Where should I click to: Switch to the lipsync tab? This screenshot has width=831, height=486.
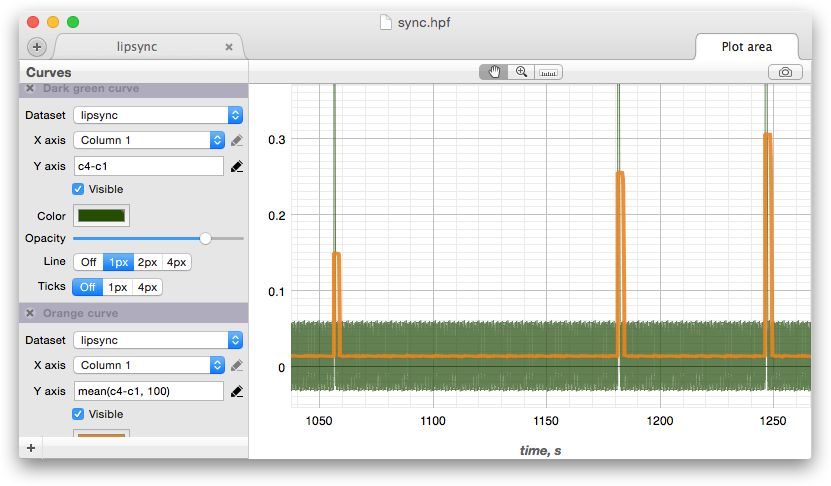pos(138,47)
